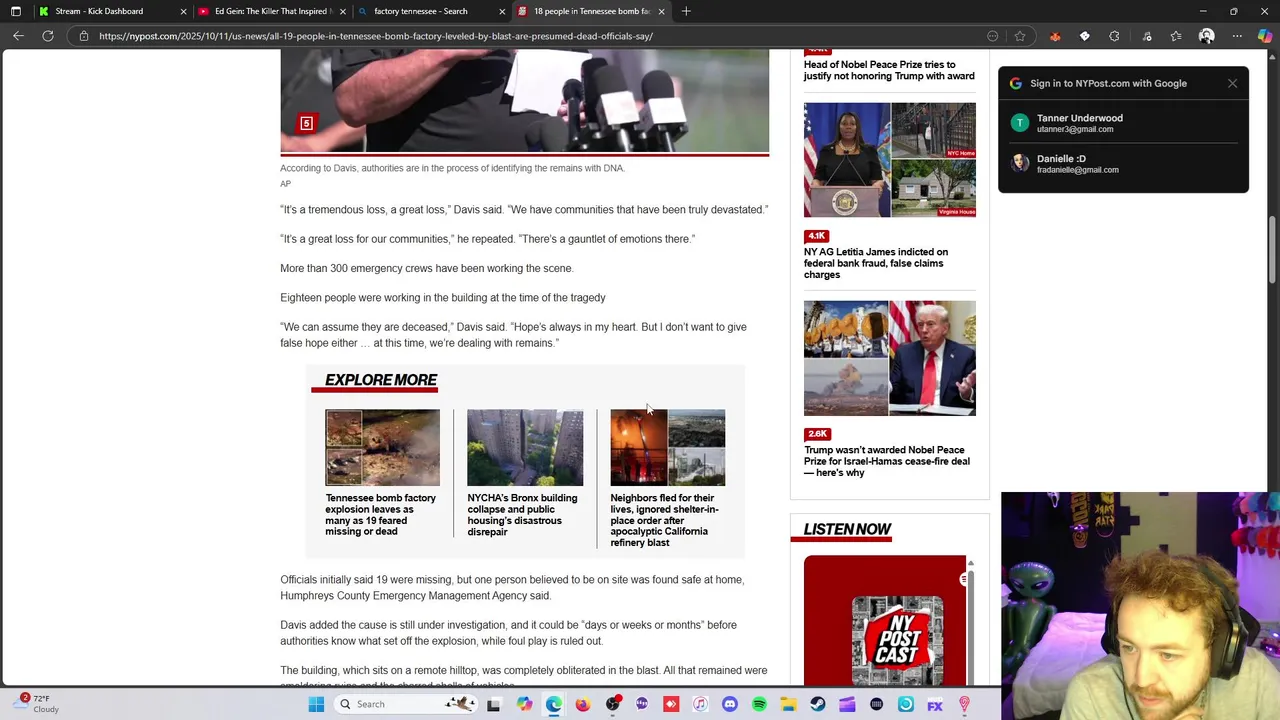Click the Microsoft Edge taskbar icon
The image size is (1280, 720).
[x=553, y=704]
